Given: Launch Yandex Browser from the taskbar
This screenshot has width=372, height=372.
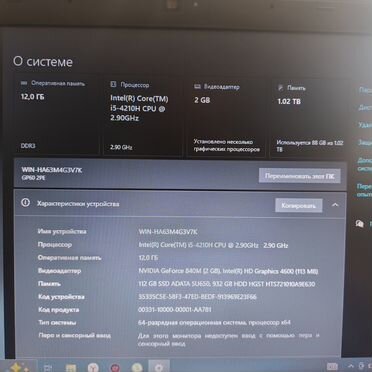Looking at the screenshot, I should pyautogui.click(x=93, y=368).
